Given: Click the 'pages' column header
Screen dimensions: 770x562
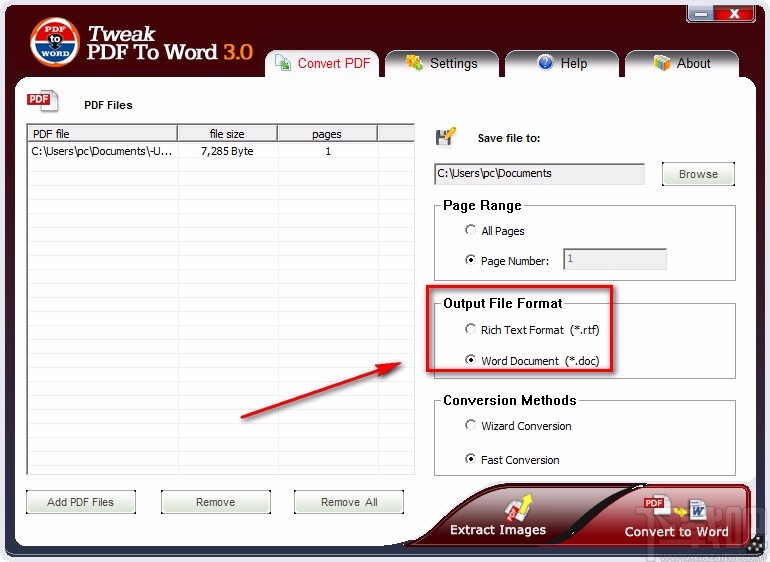Looking at the screenshot, I should 327,134.
